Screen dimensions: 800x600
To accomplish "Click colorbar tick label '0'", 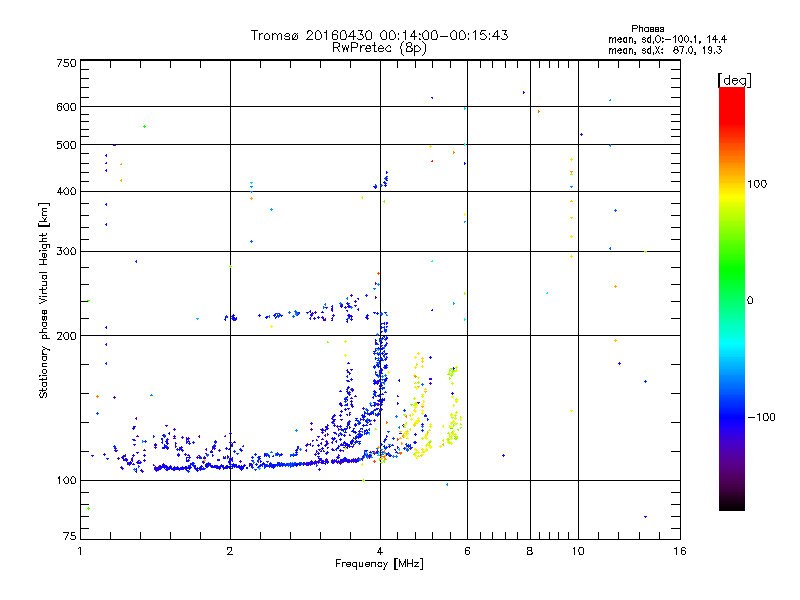I will (x=750, y=301).
